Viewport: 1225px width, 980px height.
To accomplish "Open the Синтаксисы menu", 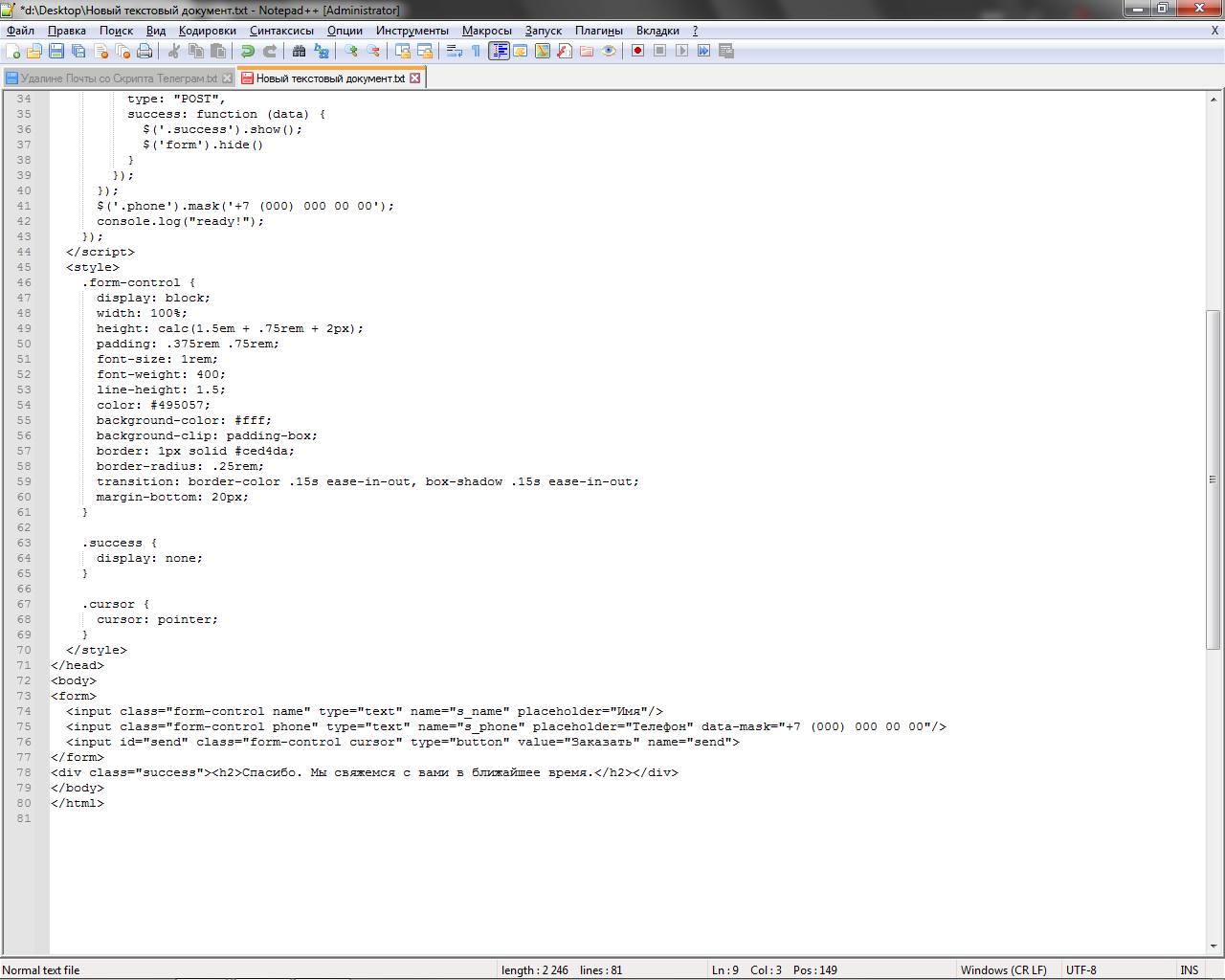I will [x=281, y=31].
